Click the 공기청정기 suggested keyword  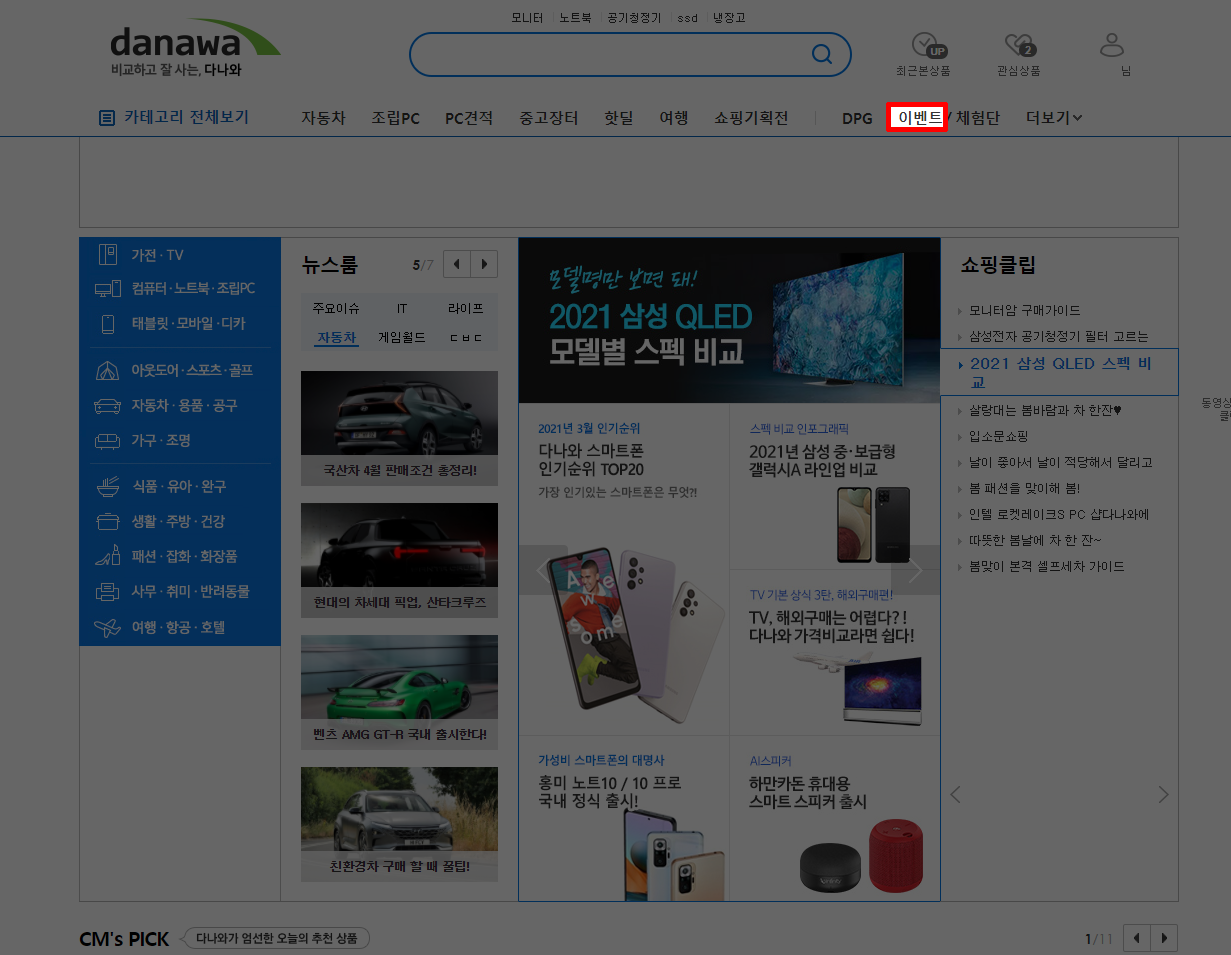[x=634, y=18]
